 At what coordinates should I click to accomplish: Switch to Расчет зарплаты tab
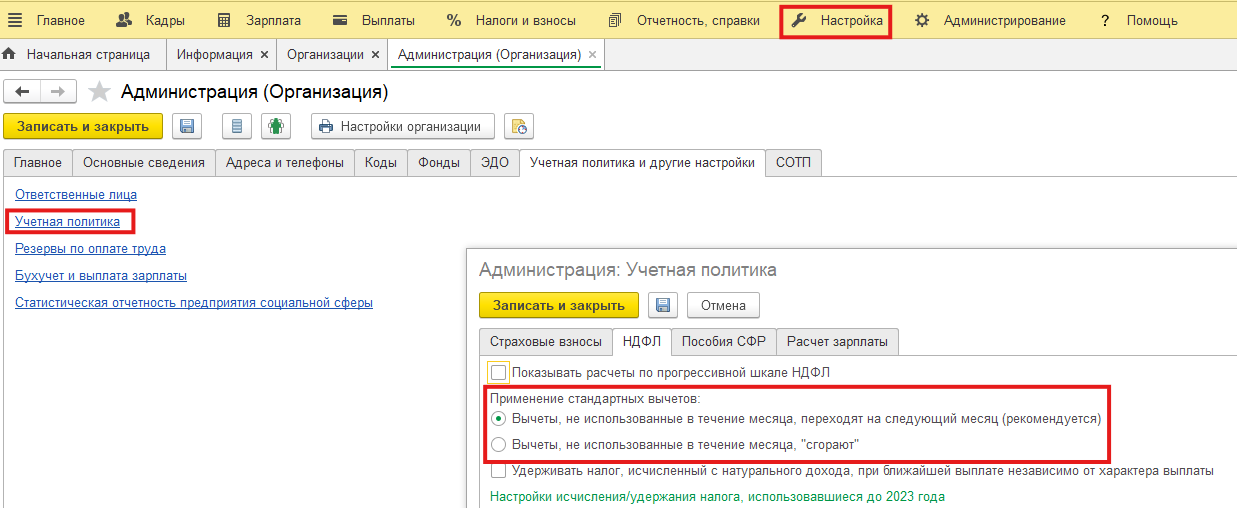click(x=837, y=341)
